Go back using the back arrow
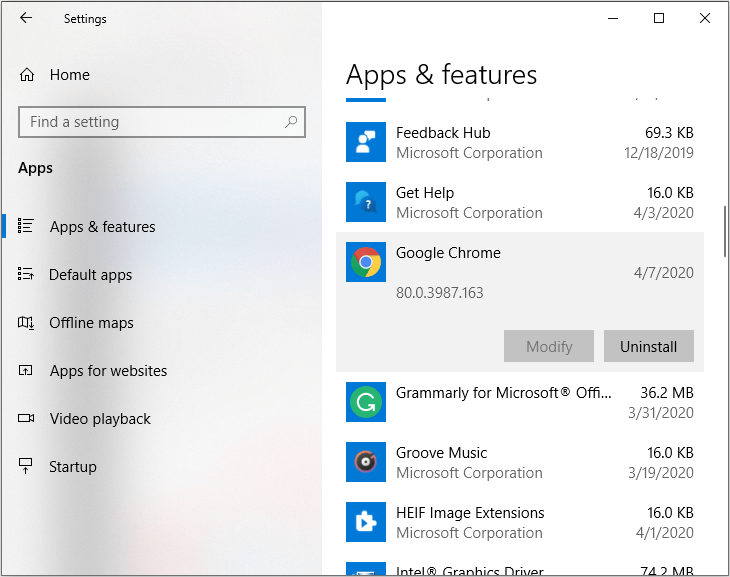 click(x=26, y=18)
